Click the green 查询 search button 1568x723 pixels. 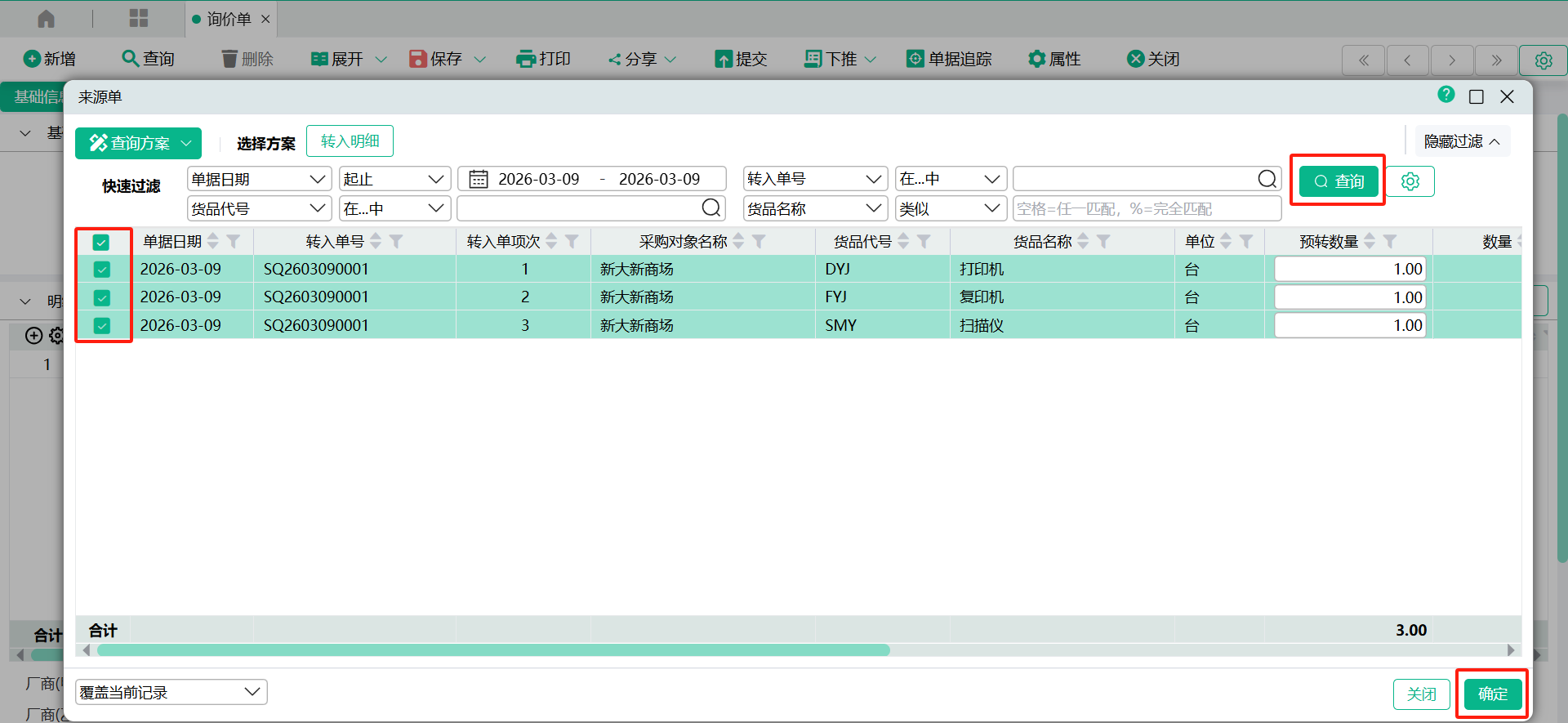tap(1339, 181)
